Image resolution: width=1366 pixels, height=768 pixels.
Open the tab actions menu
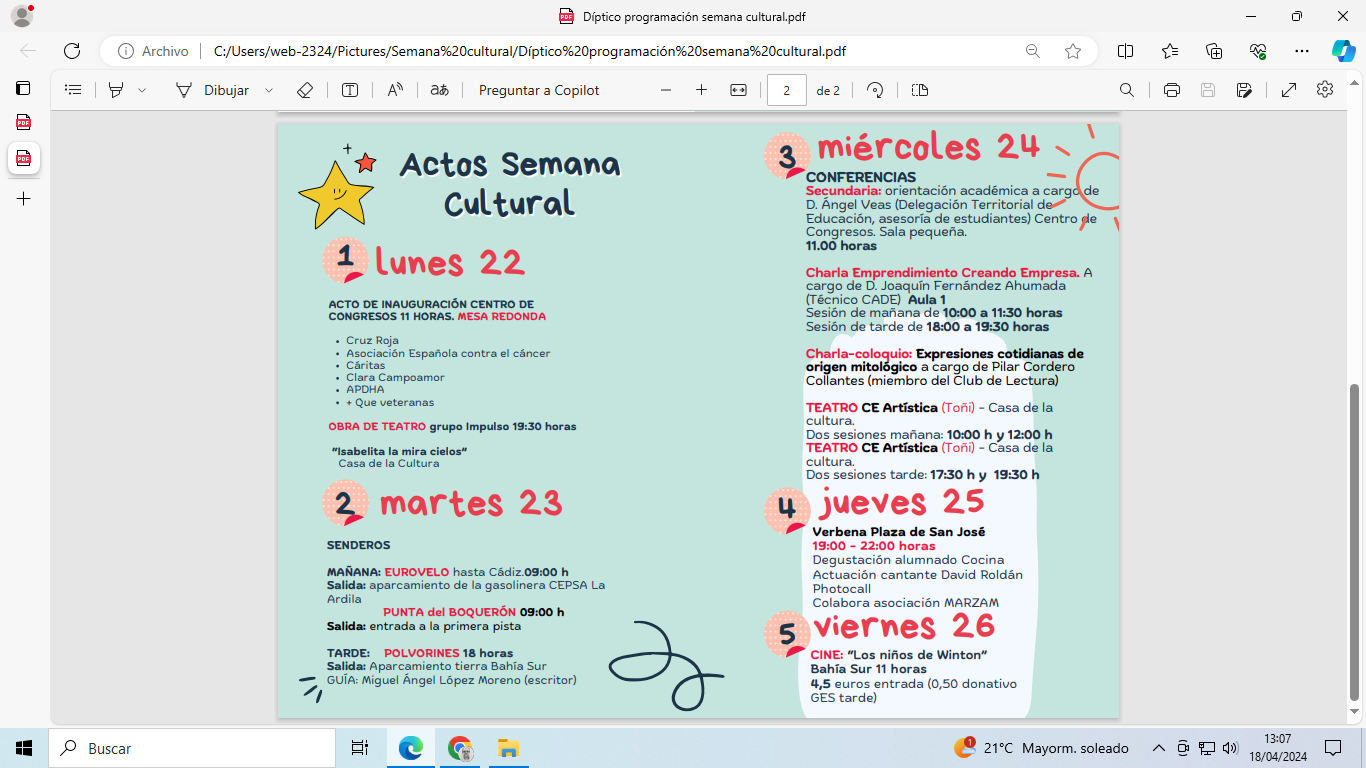click(x=23, y=88)
